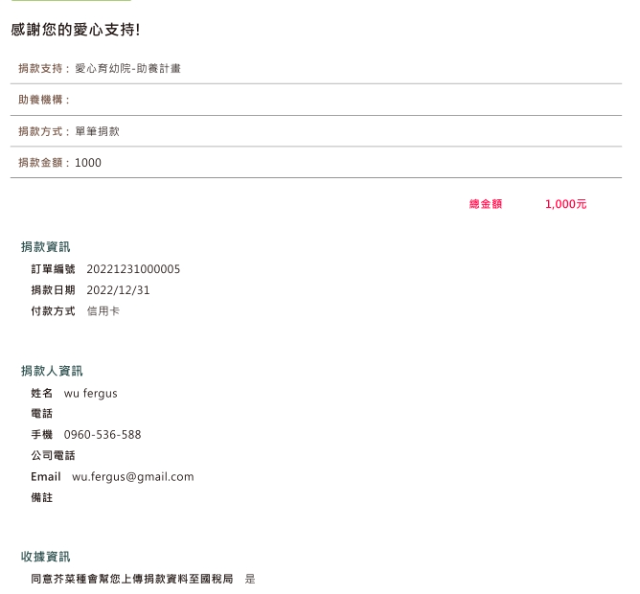Click the donation date 2022/12/31
The image size is (640, 594).
(x=118, y=290)
